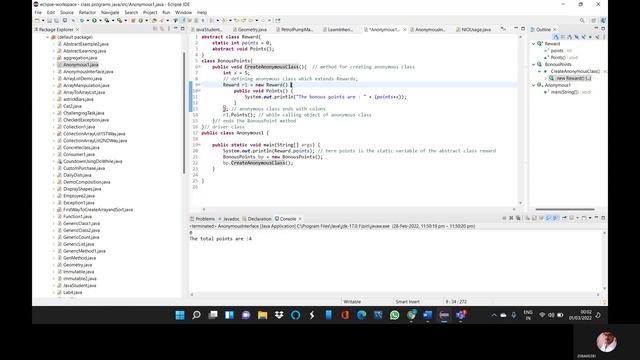Collapse the BonousPoints node in Outline
This screenshot has height=360, width=640.
(x=533, y=64)
